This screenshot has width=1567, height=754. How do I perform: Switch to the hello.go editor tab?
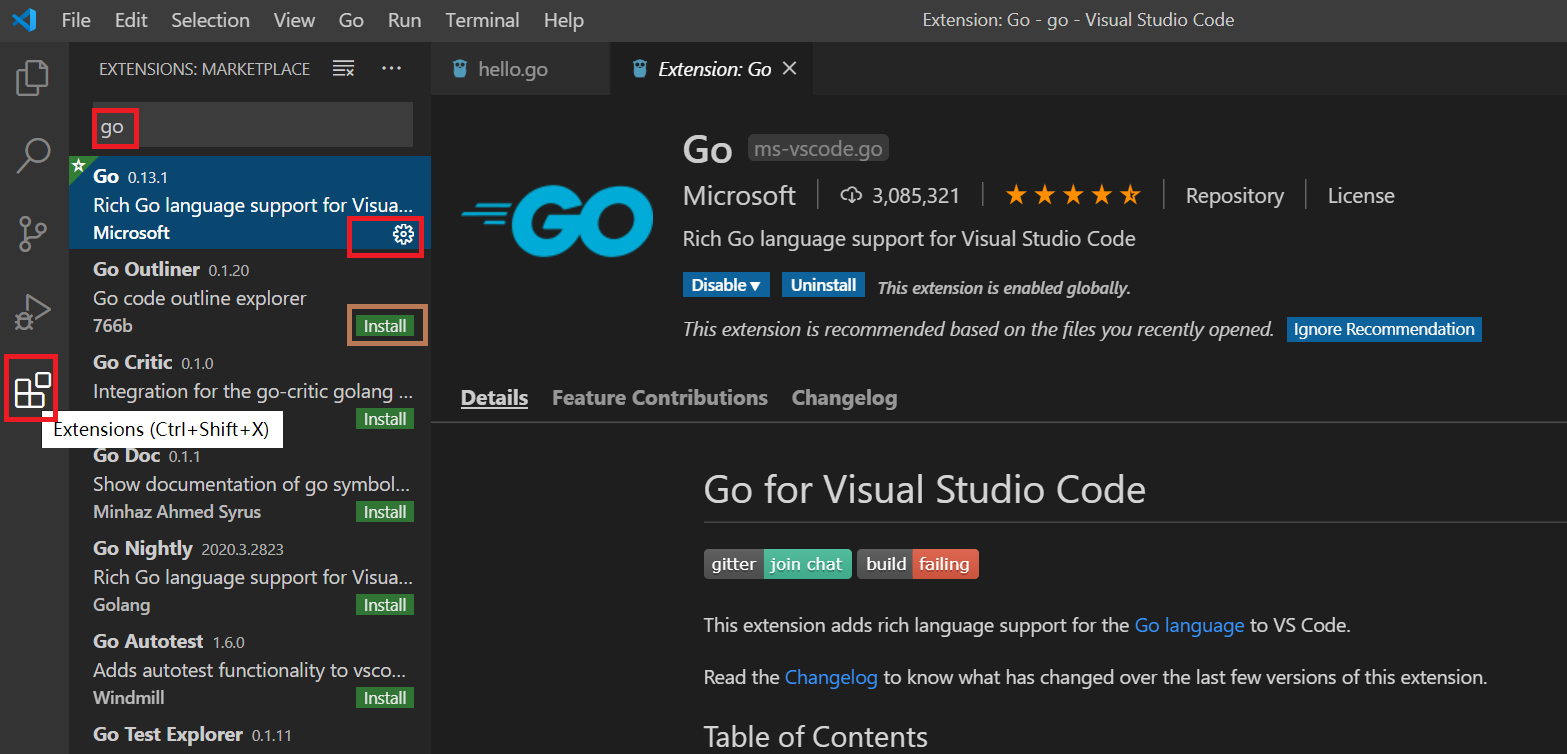pos(512,69)
